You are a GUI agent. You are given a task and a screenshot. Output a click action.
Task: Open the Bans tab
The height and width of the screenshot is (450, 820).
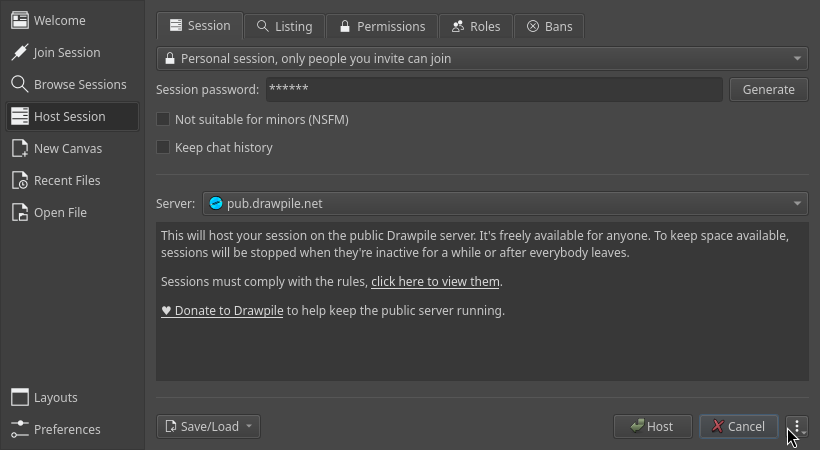click(550, 26)
